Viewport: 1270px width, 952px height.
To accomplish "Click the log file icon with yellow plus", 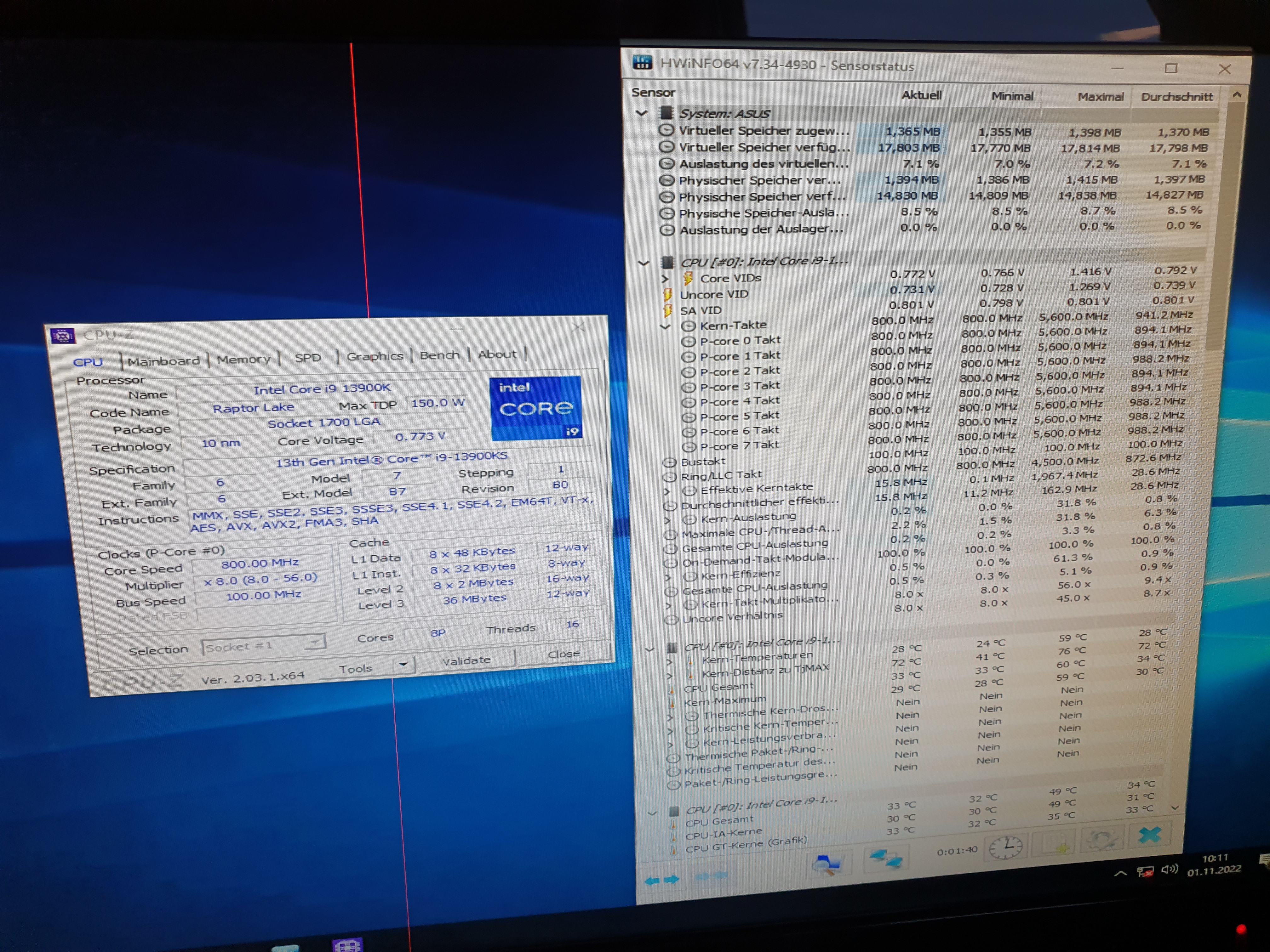I will point(1056,843).
